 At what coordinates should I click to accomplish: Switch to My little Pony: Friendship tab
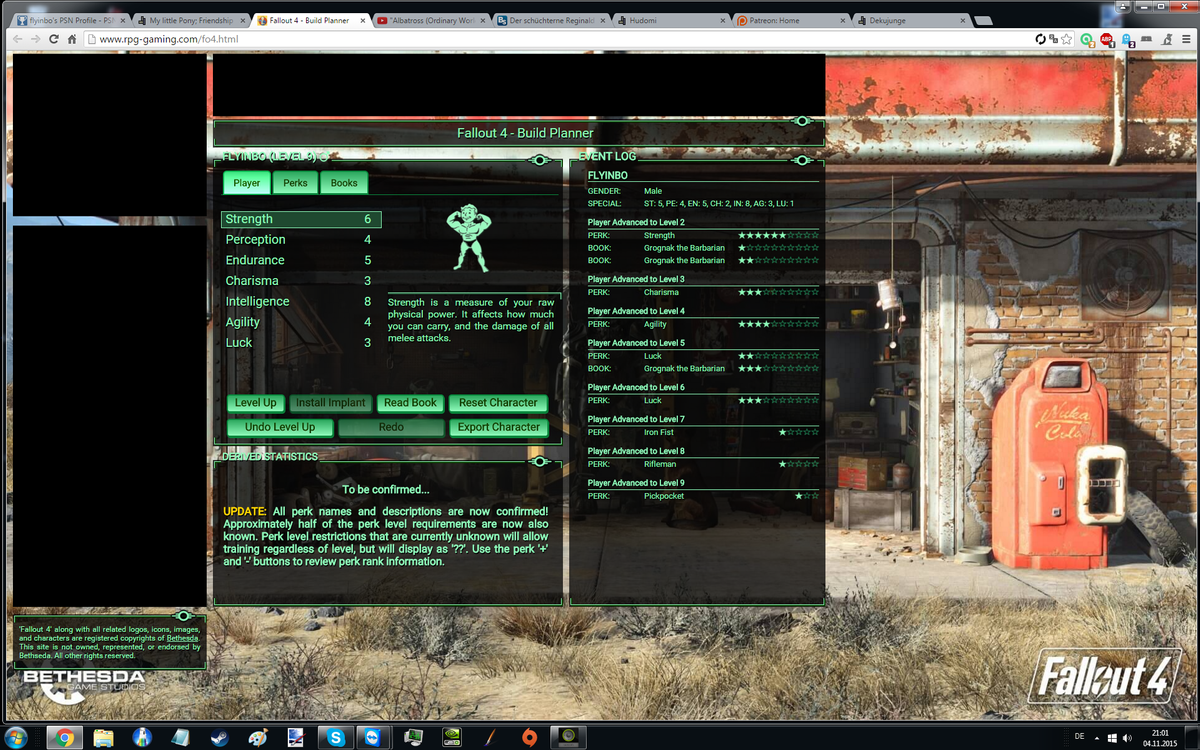point(190,19)
